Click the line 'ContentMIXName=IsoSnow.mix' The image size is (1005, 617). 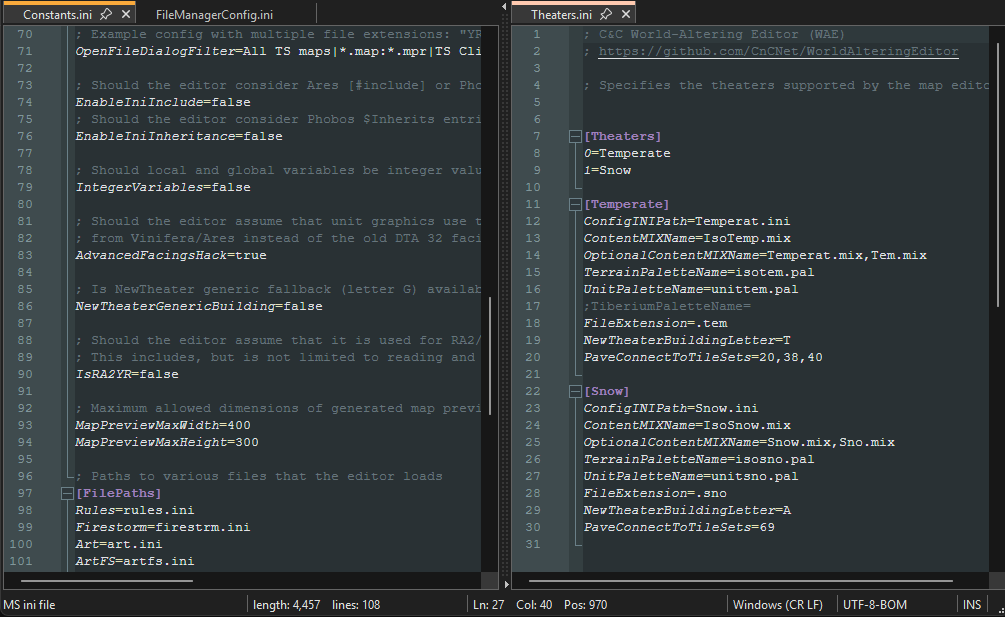pyautogui.click(x=687, y=425)
